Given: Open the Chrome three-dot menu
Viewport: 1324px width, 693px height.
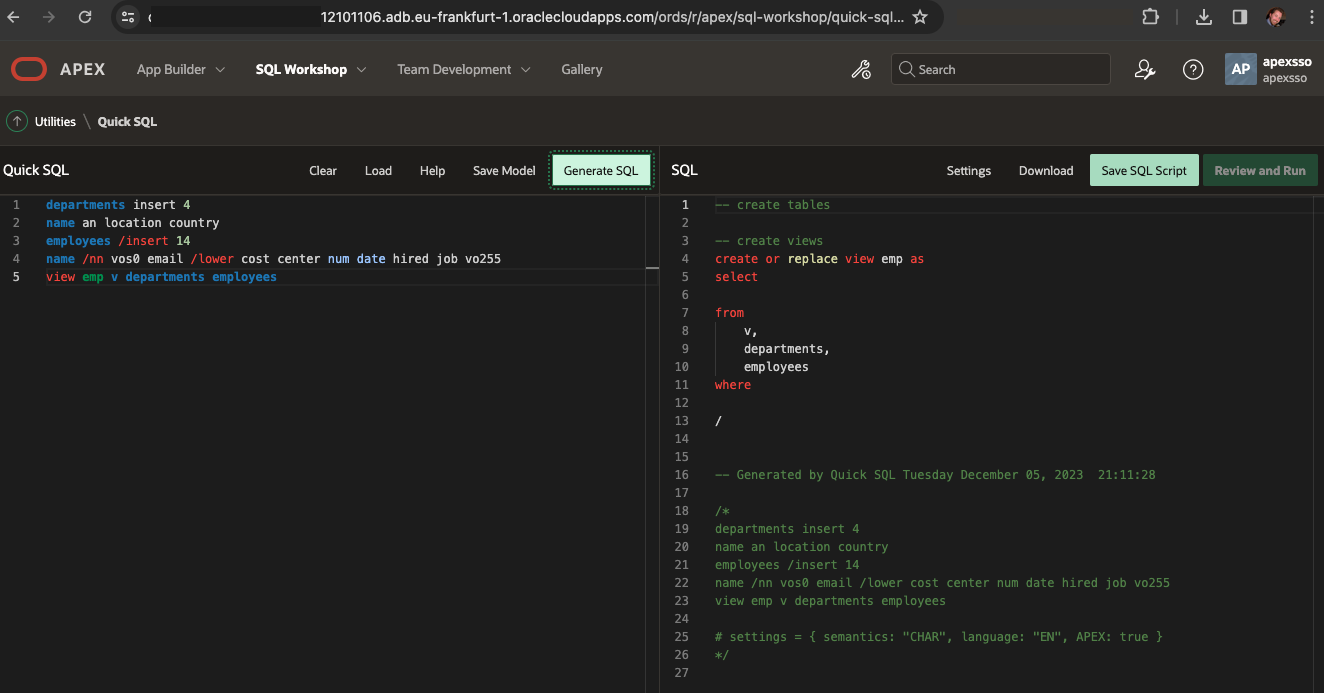Looking at the screenshot, I should [x=1311, y=17].
